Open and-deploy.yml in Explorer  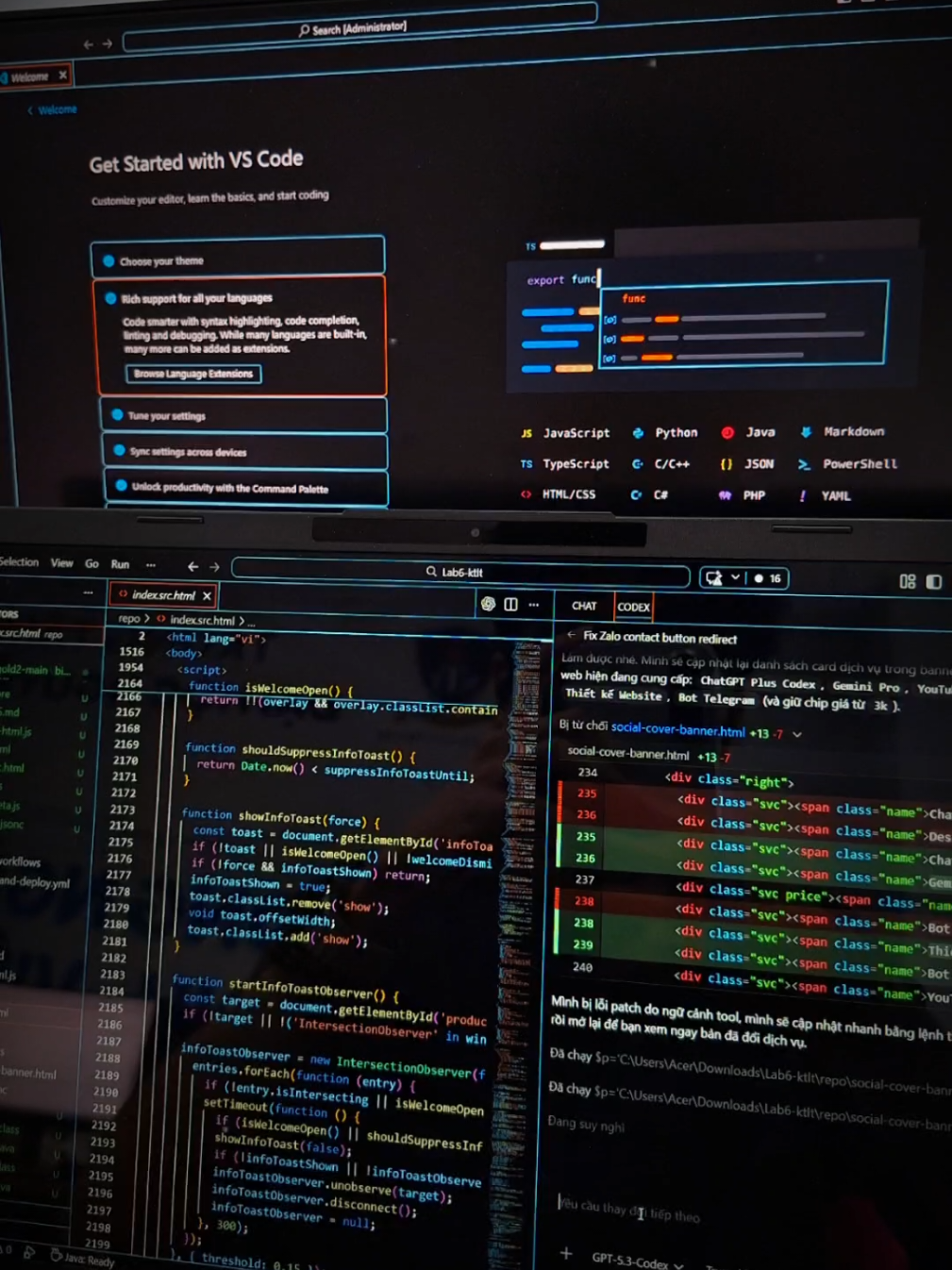35,882
